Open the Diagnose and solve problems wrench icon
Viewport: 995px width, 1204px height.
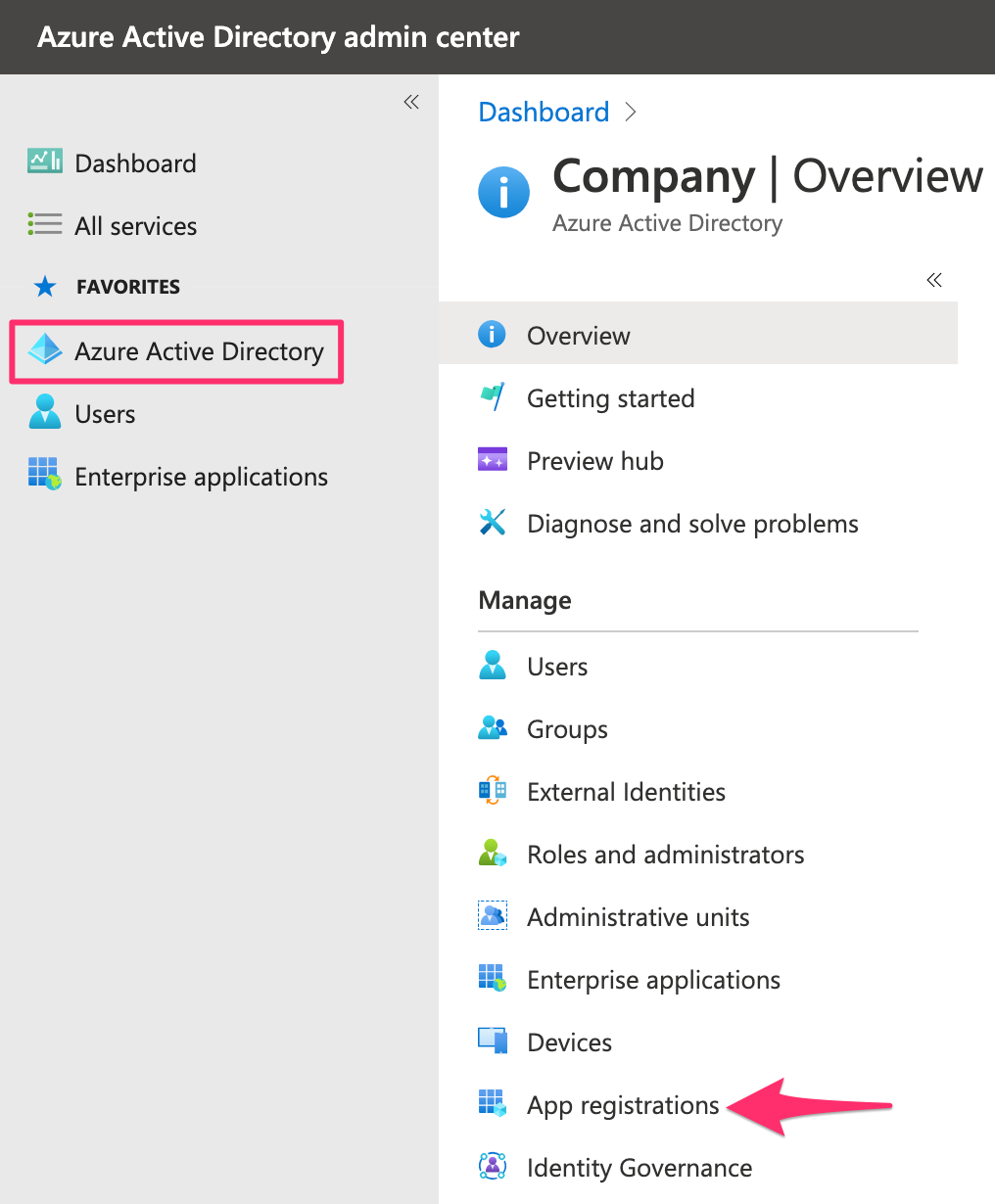point(493,523)
